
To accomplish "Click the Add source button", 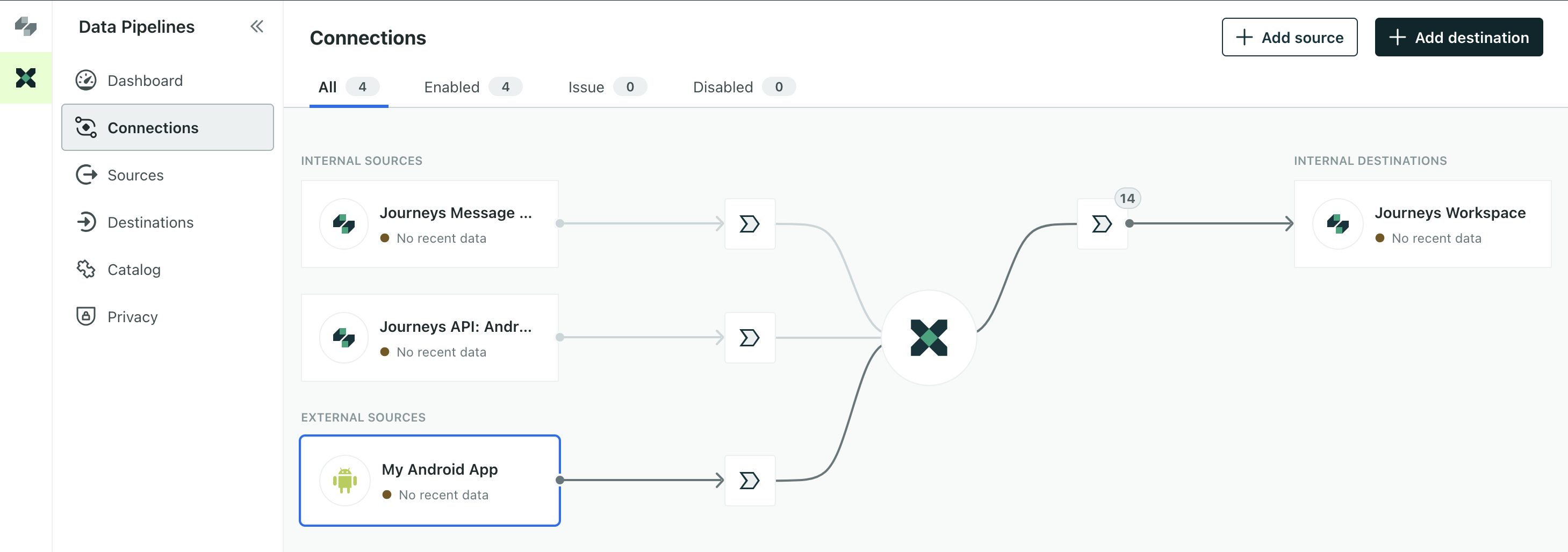I will [x=1289, y=37].
